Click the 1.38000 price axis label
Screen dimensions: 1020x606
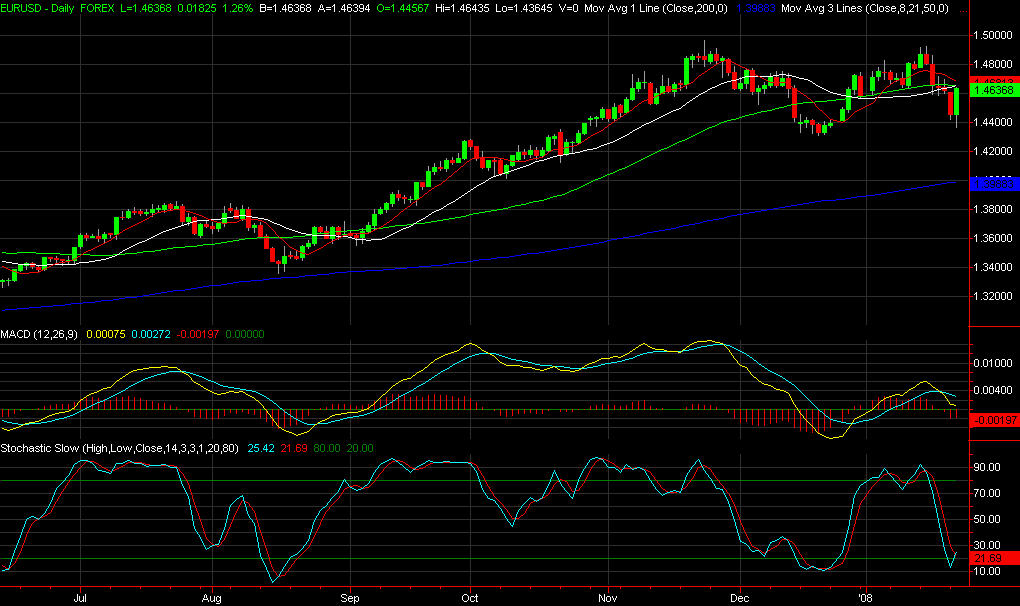[993, 209]
